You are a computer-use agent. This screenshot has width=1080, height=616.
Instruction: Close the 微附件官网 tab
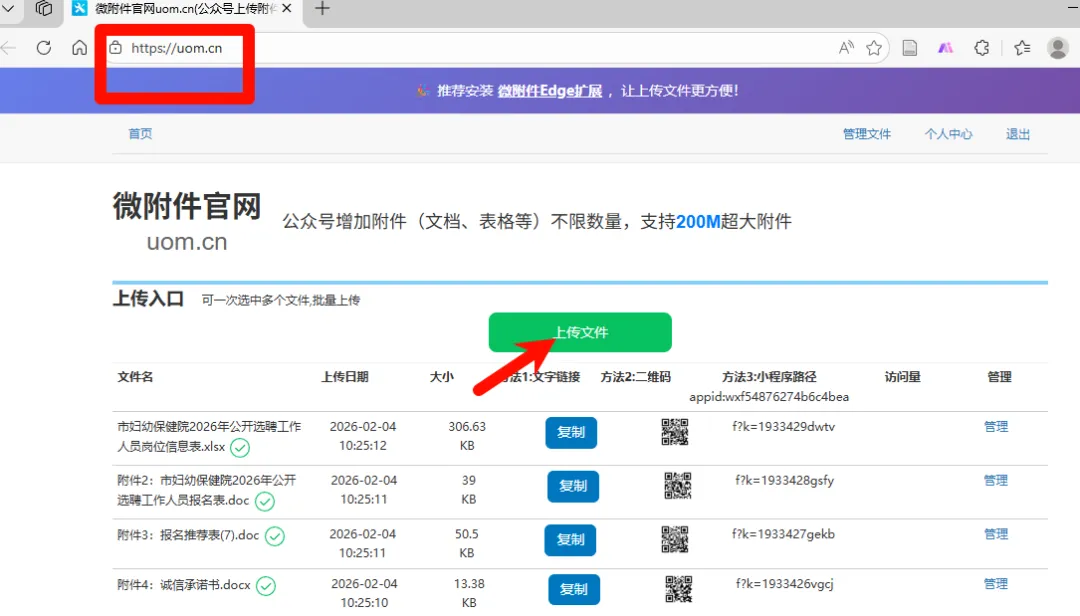[x=287, y=9]
